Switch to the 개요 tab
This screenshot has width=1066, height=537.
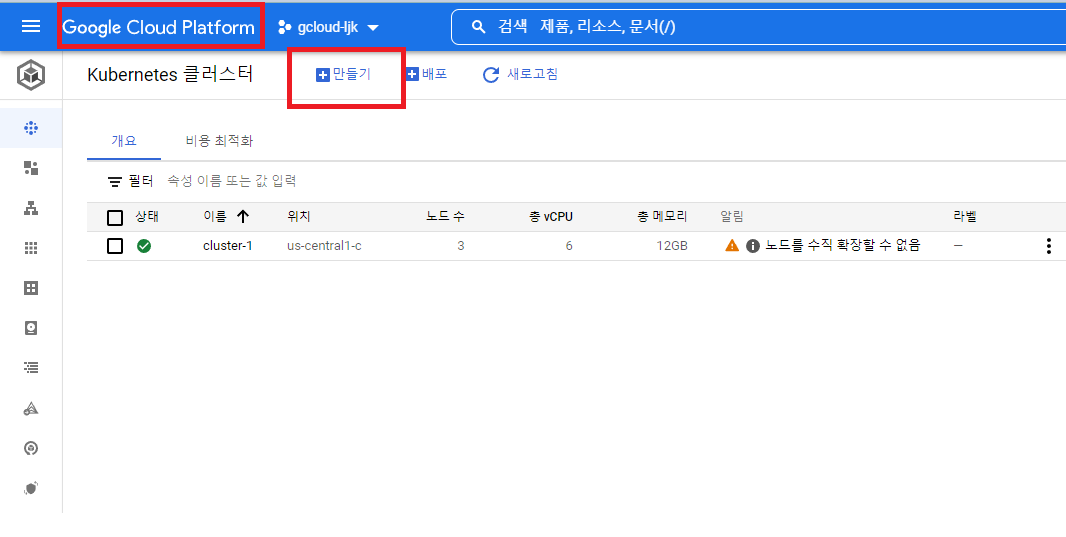[x=124, y=141]
